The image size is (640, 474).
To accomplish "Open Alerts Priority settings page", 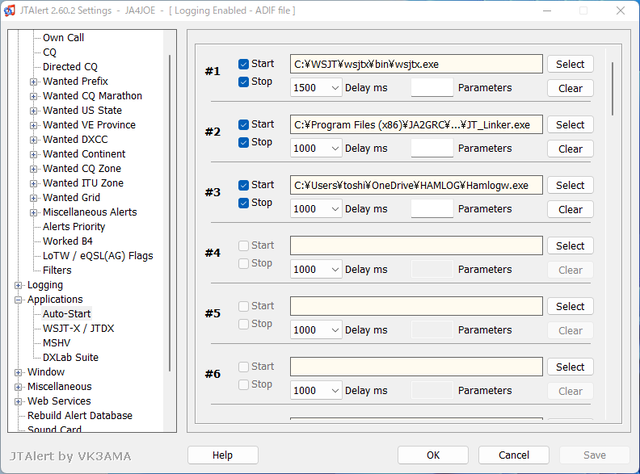I will [74, 227].
